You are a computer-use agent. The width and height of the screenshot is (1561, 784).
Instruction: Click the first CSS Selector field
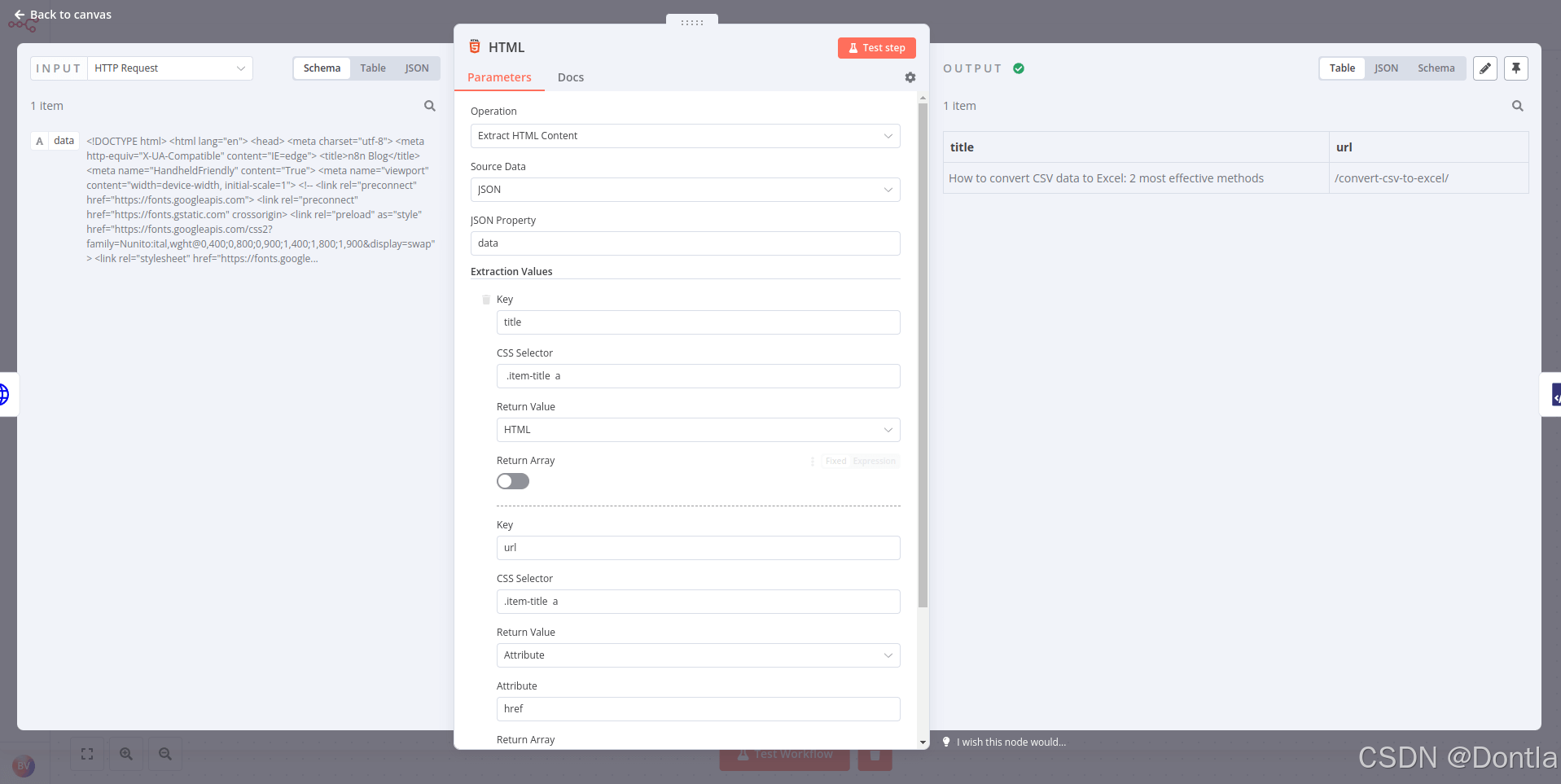point(699,376)
